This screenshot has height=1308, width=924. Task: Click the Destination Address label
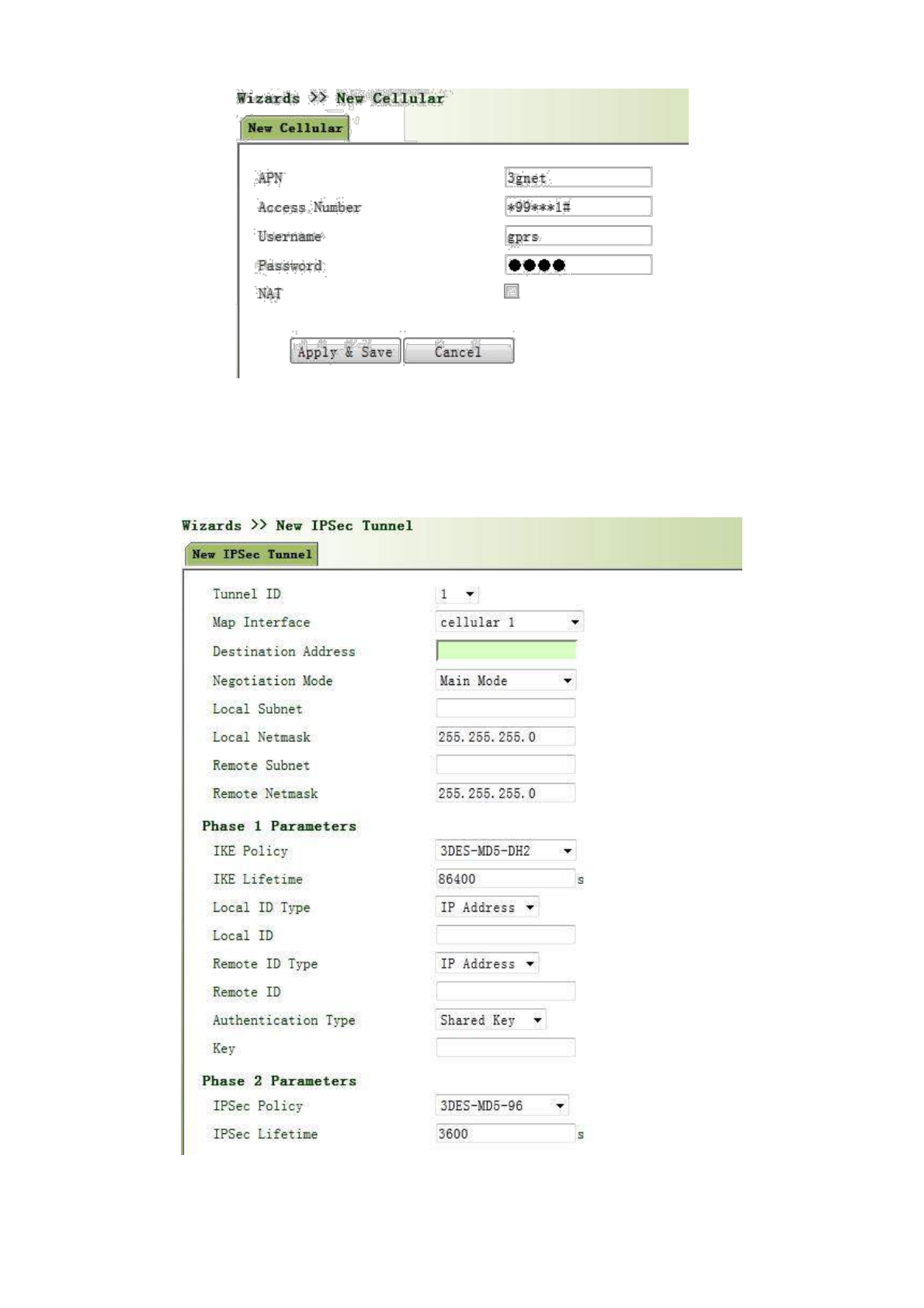click(x=283, y=652)
